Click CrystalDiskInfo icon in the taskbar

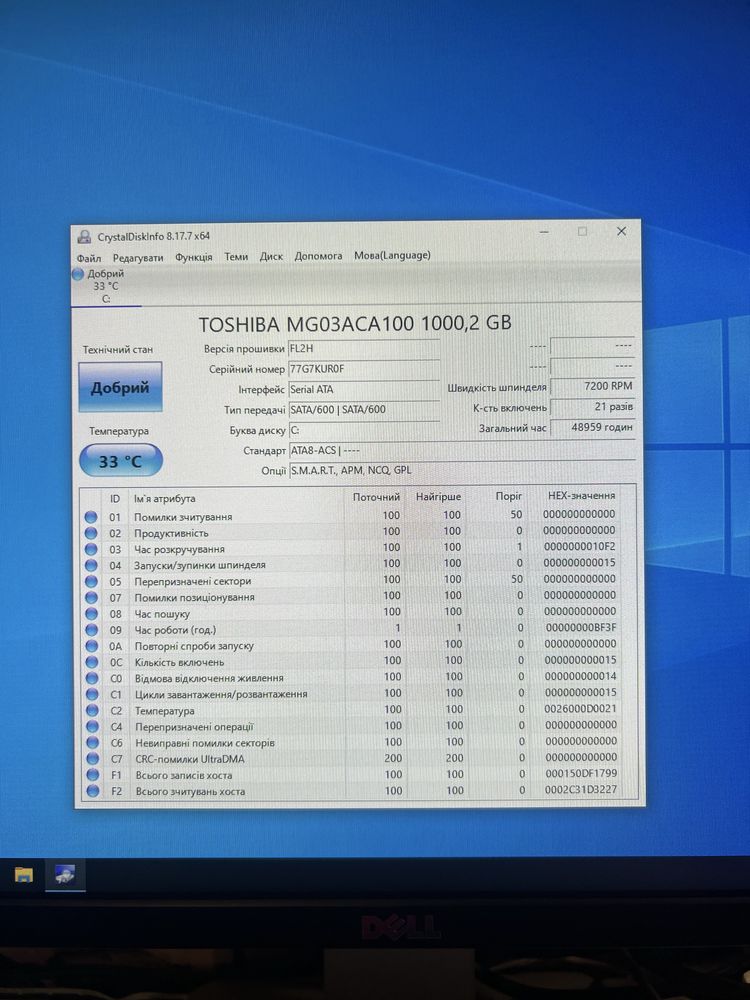coord(65,874)
